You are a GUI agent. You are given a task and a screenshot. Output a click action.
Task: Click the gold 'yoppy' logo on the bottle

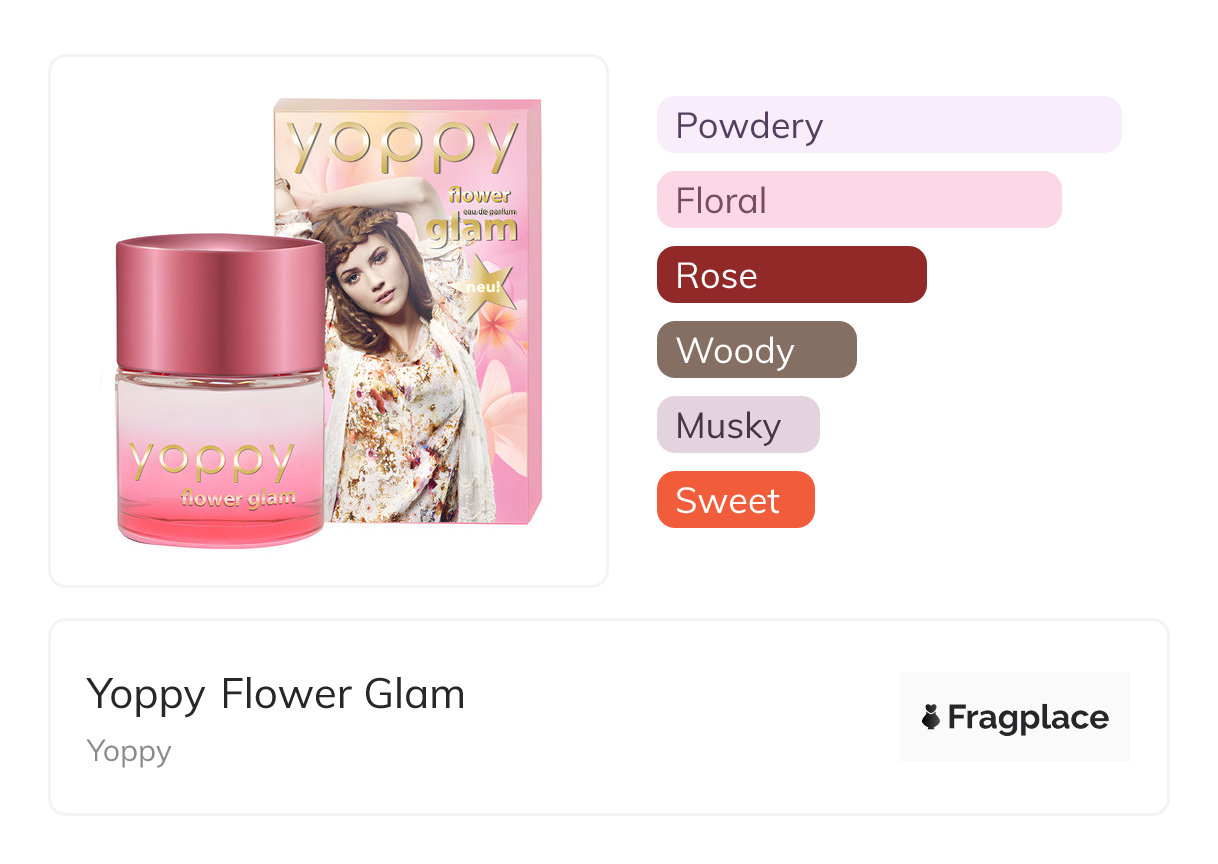pos(212,461)
